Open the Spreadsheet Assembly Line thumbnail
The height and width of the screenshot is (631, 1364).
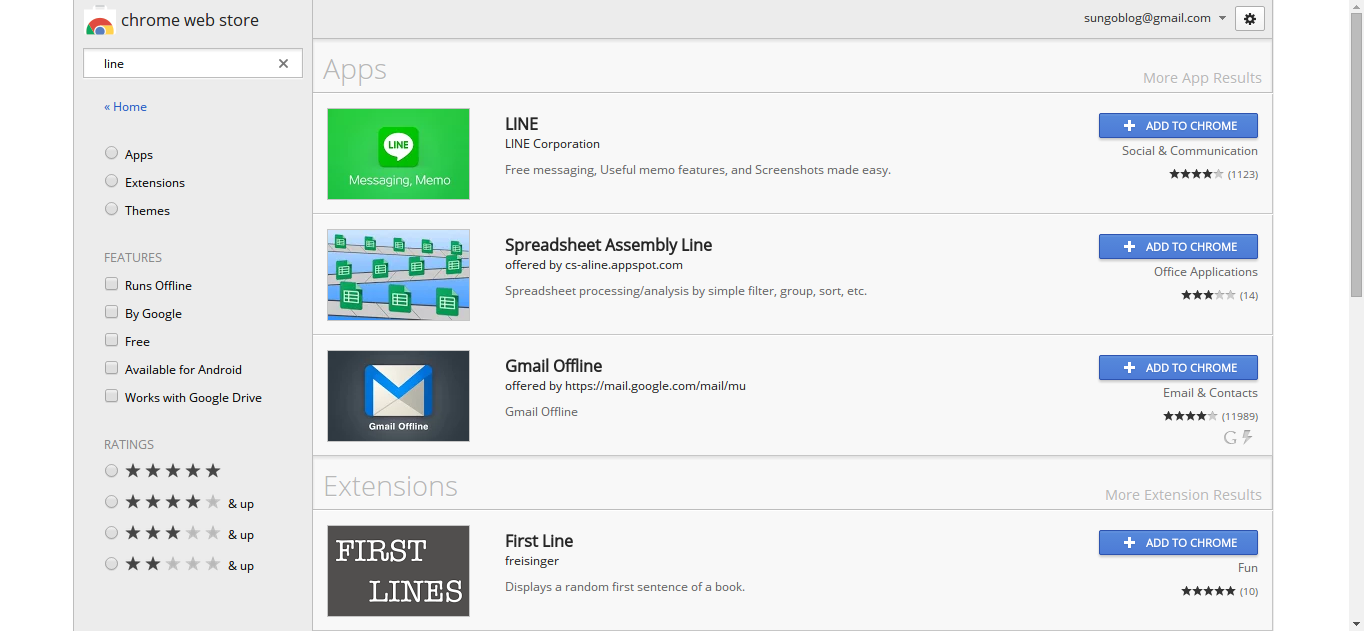click(398, 275)
